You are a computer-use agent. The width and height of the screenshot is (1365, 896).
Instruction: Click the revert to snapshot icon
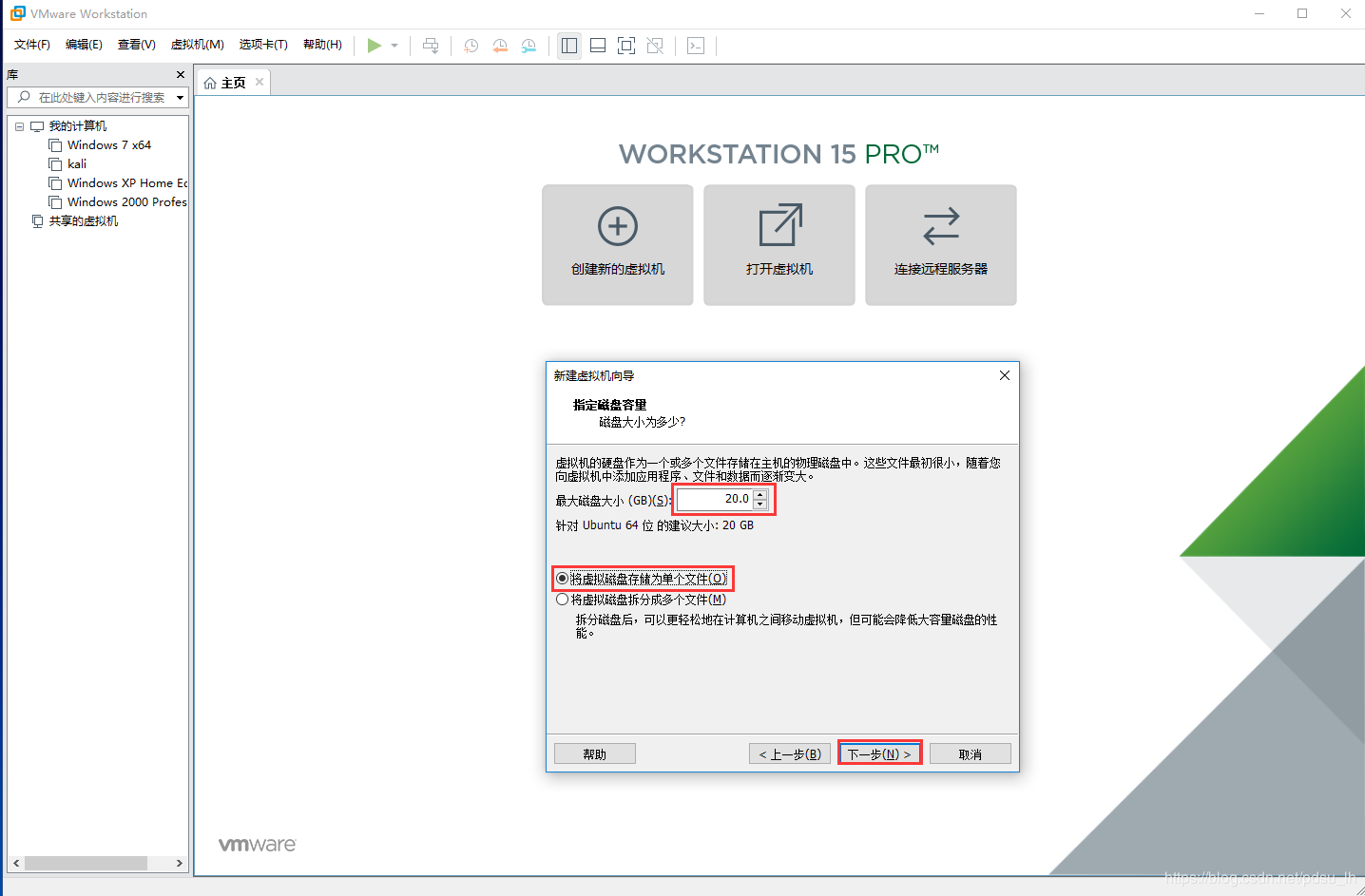(x=500, y=46)
